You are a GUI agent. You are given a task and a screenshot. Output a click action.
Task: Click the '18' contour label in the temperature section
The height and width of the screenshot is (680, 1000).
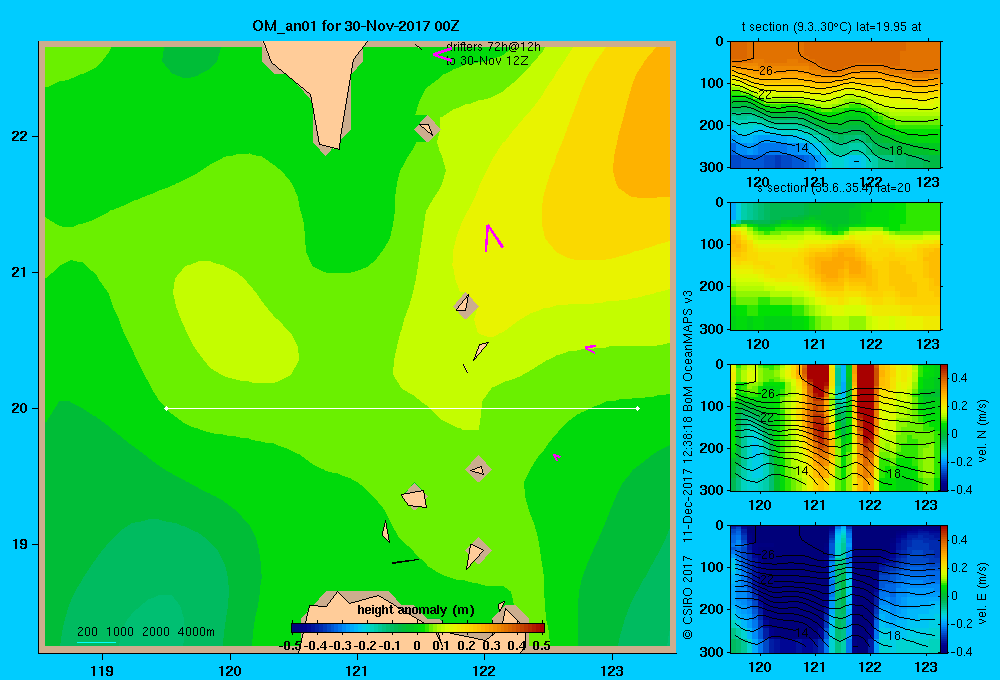(x=895, y=151)
